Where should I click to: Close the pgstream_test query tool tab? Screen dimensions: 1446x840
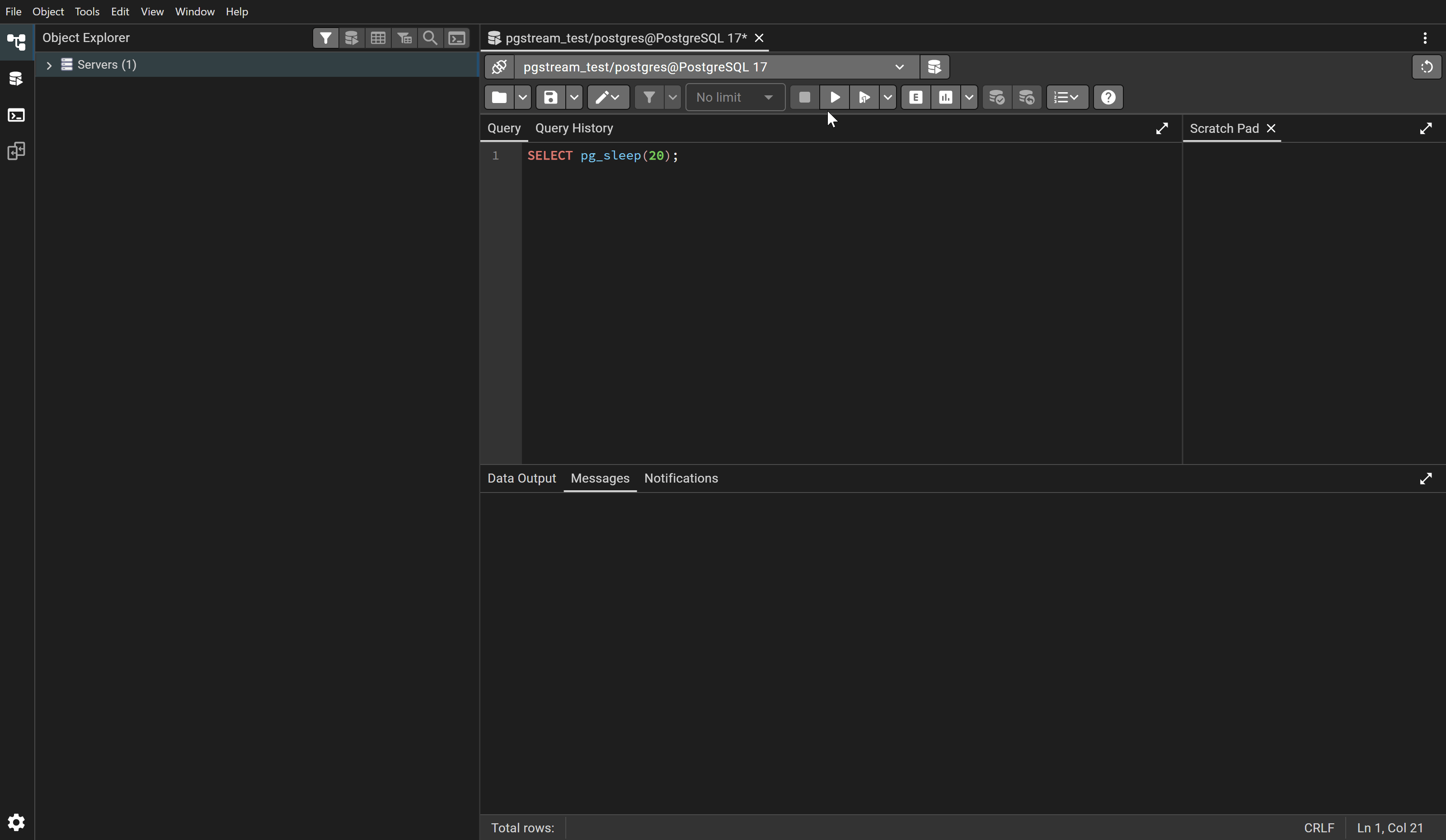[759, 38]
